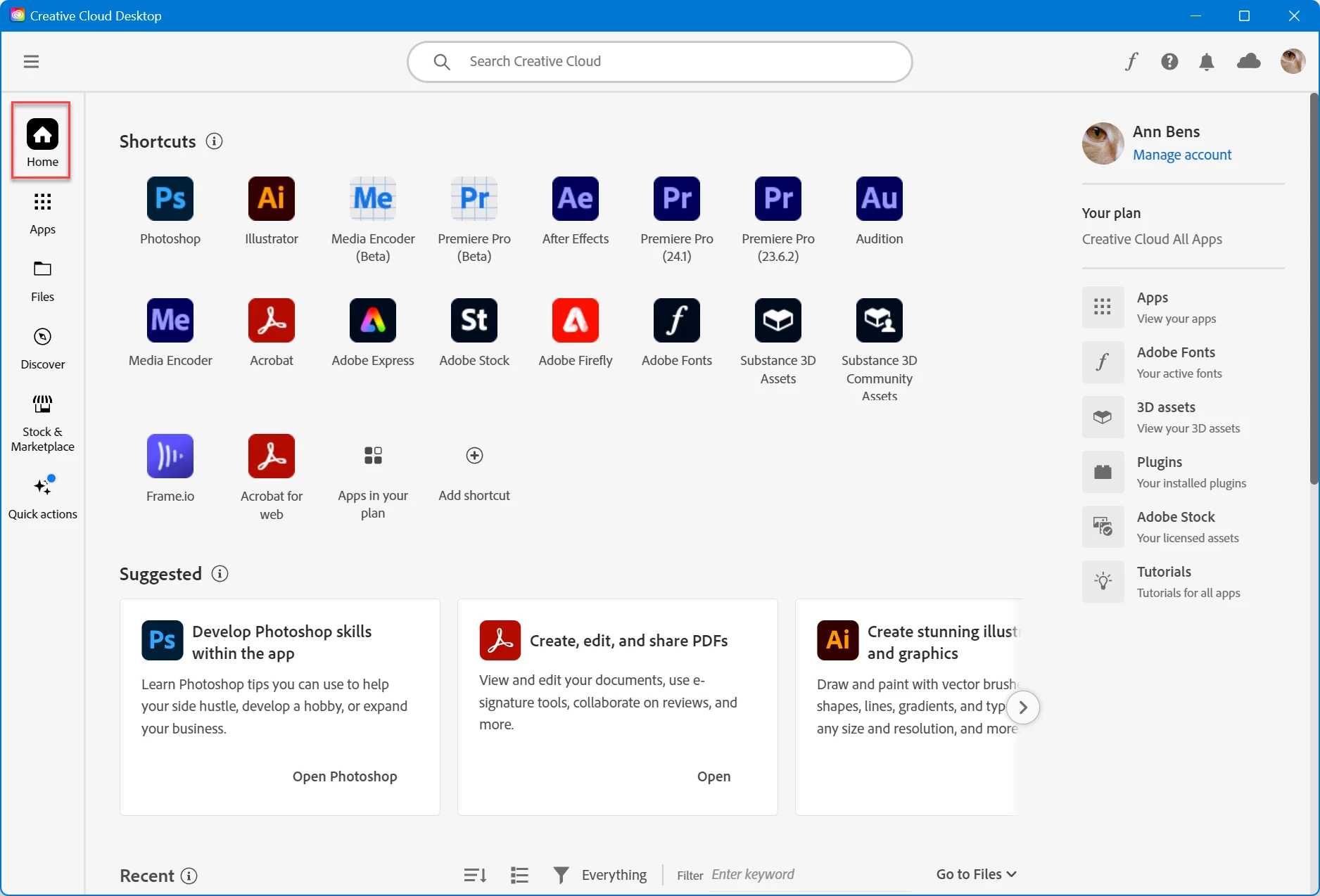Open Adobe Fonts – Your active fonts

(x=1183, y=362)
